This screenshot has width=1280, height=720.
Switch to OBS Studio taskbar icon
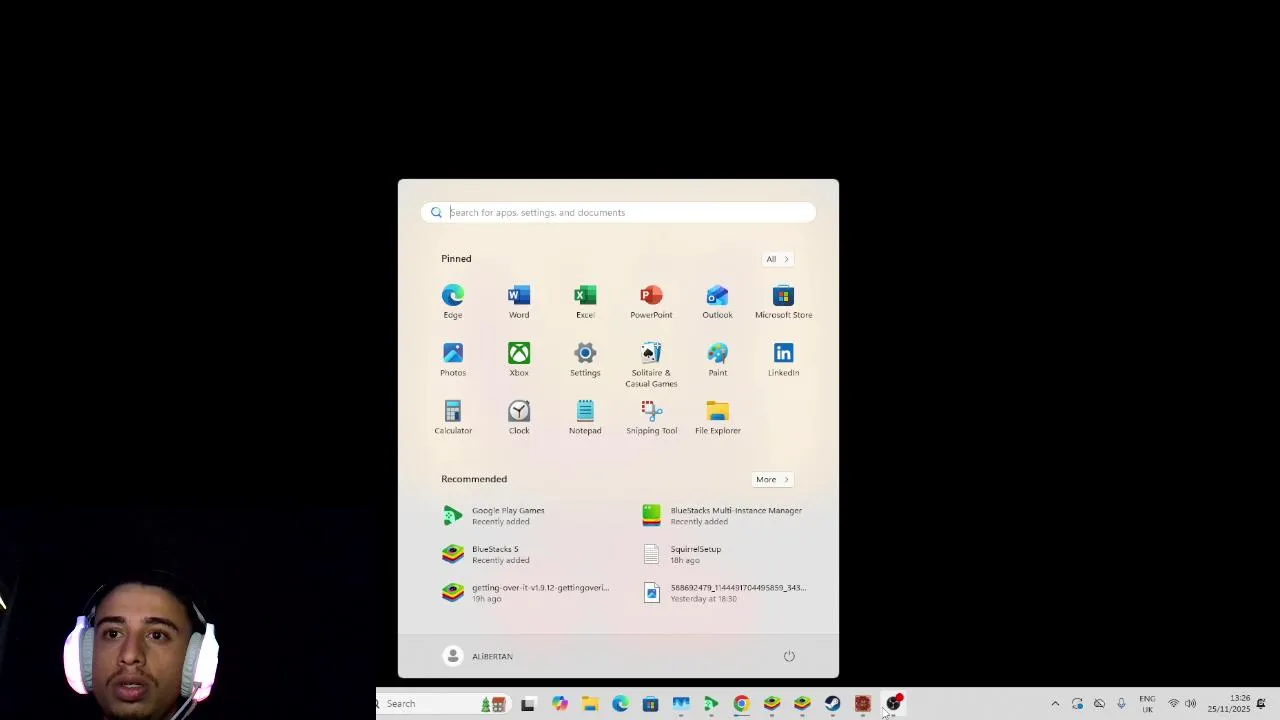point(893,704)
